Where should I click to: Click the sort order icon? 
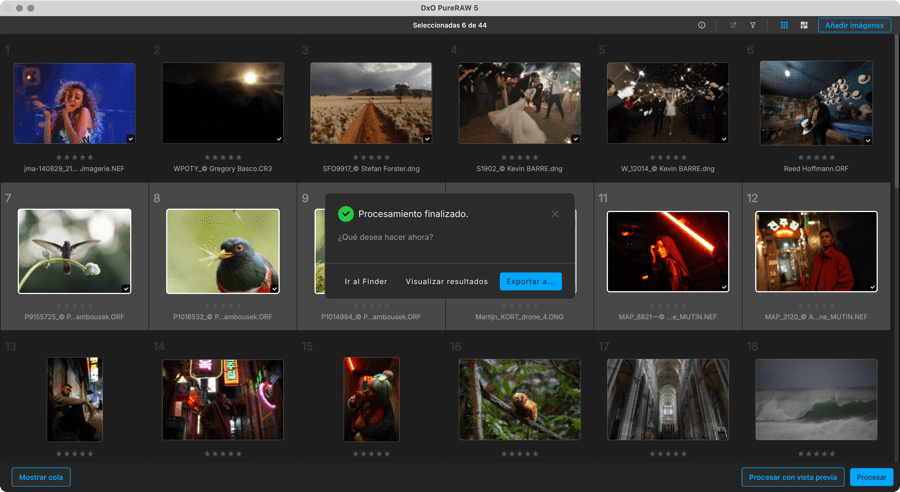pos(733,25)
